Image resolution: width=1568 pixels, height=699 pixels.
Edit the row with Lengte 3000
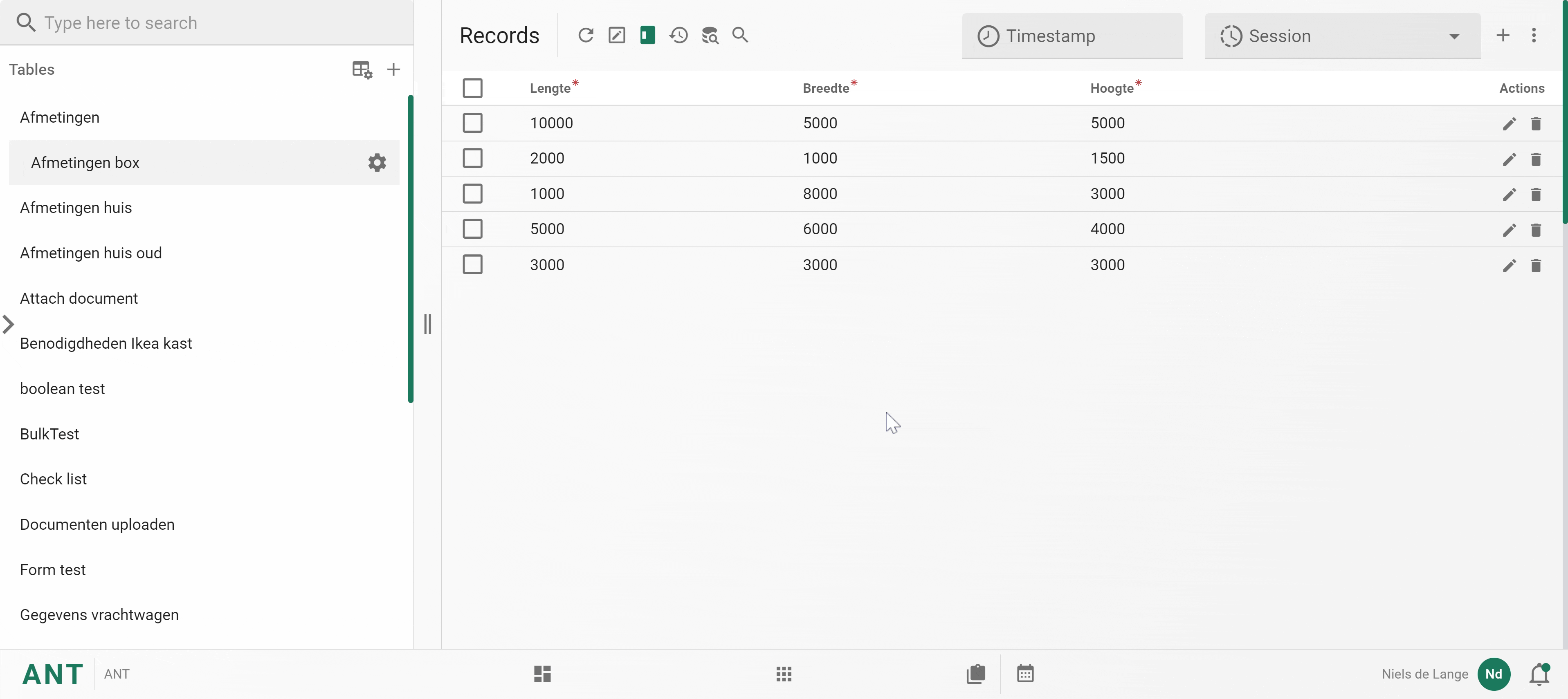point(1509,265)
